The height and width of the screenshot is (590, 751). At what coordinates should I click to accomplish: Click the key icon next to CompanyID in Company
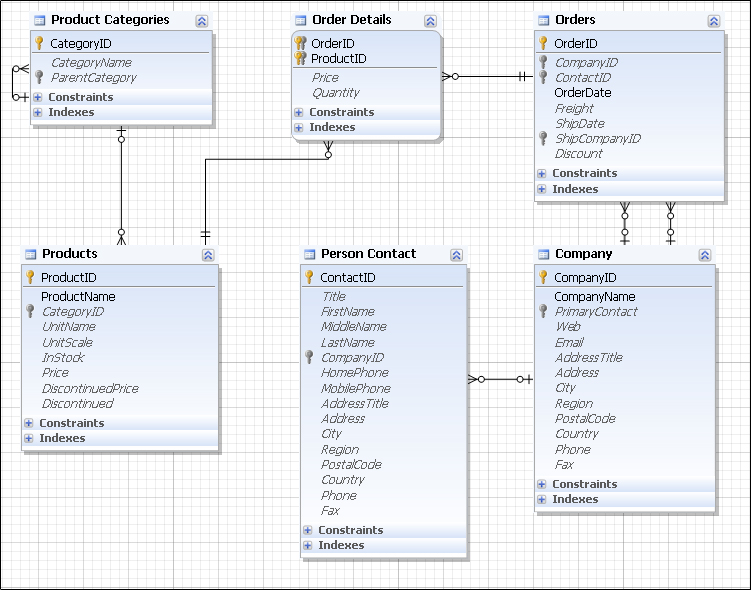click(x=543, y=277)
